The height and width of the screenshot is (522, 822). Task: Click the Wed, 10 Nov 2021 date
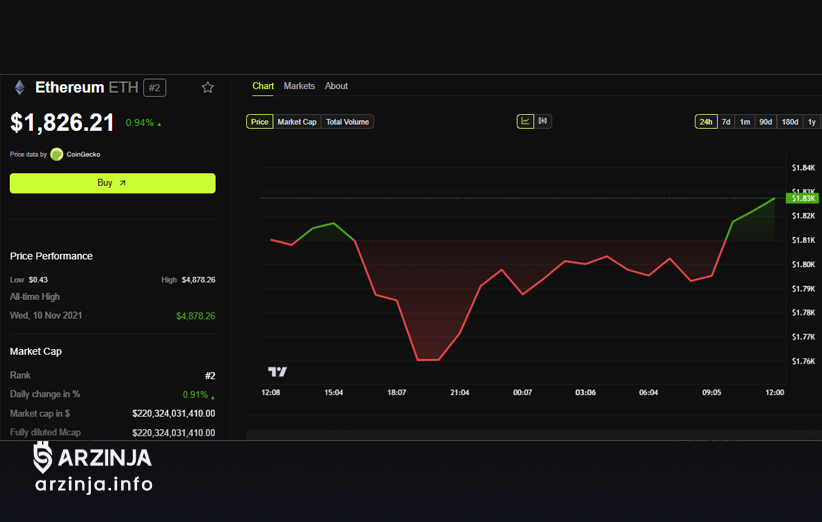(x=46, y=316)
